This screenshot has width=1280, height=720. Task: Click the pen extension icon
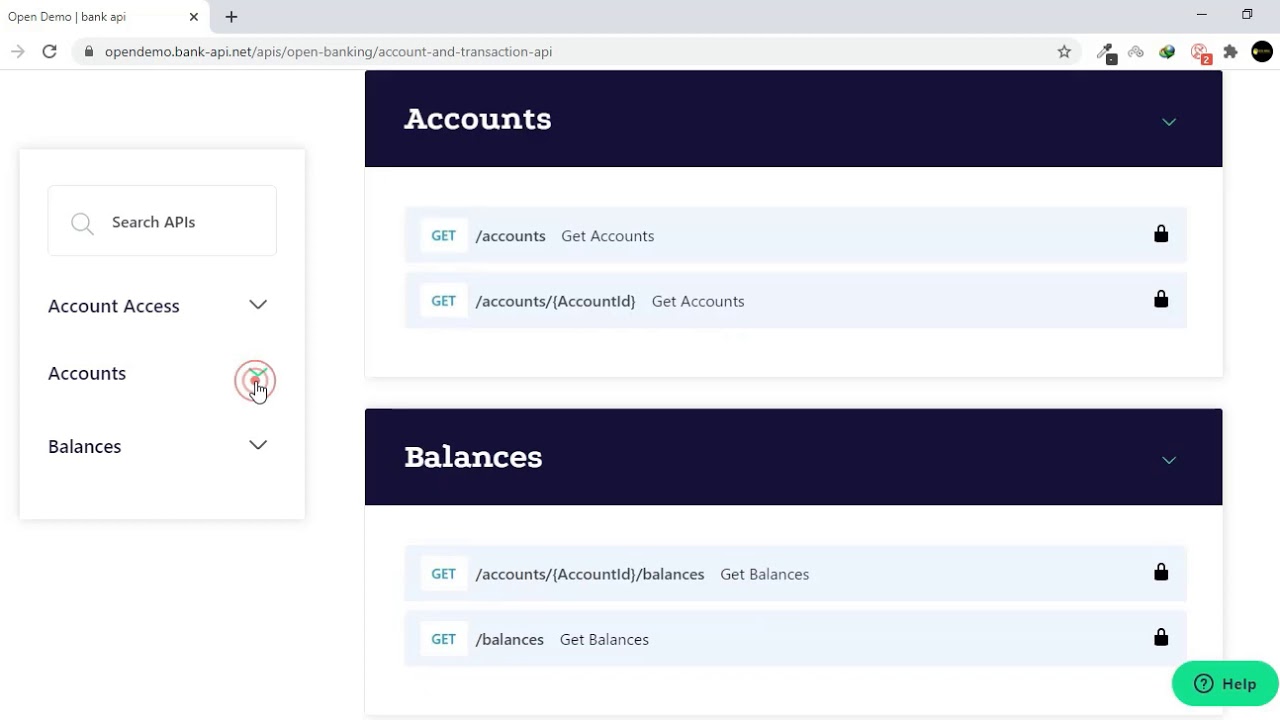tap(1105, 52)
